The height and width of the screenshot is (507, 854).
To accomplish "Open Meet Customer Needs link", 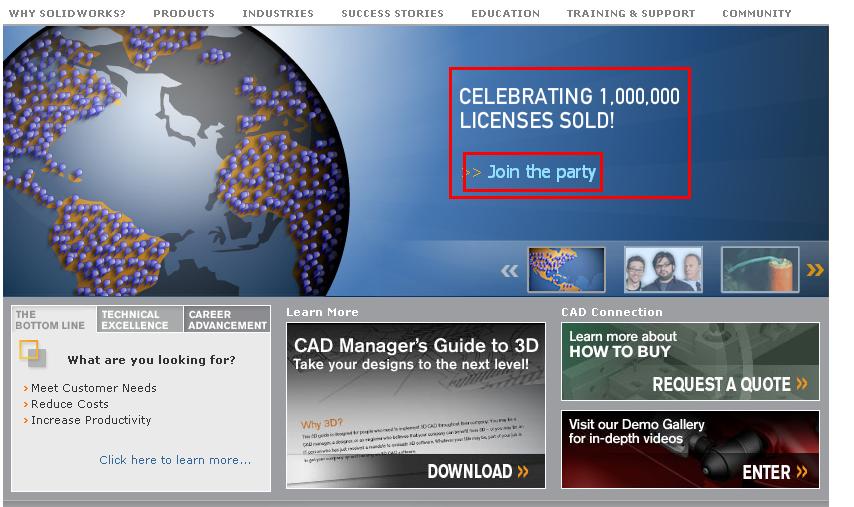I will pos(94,388).
